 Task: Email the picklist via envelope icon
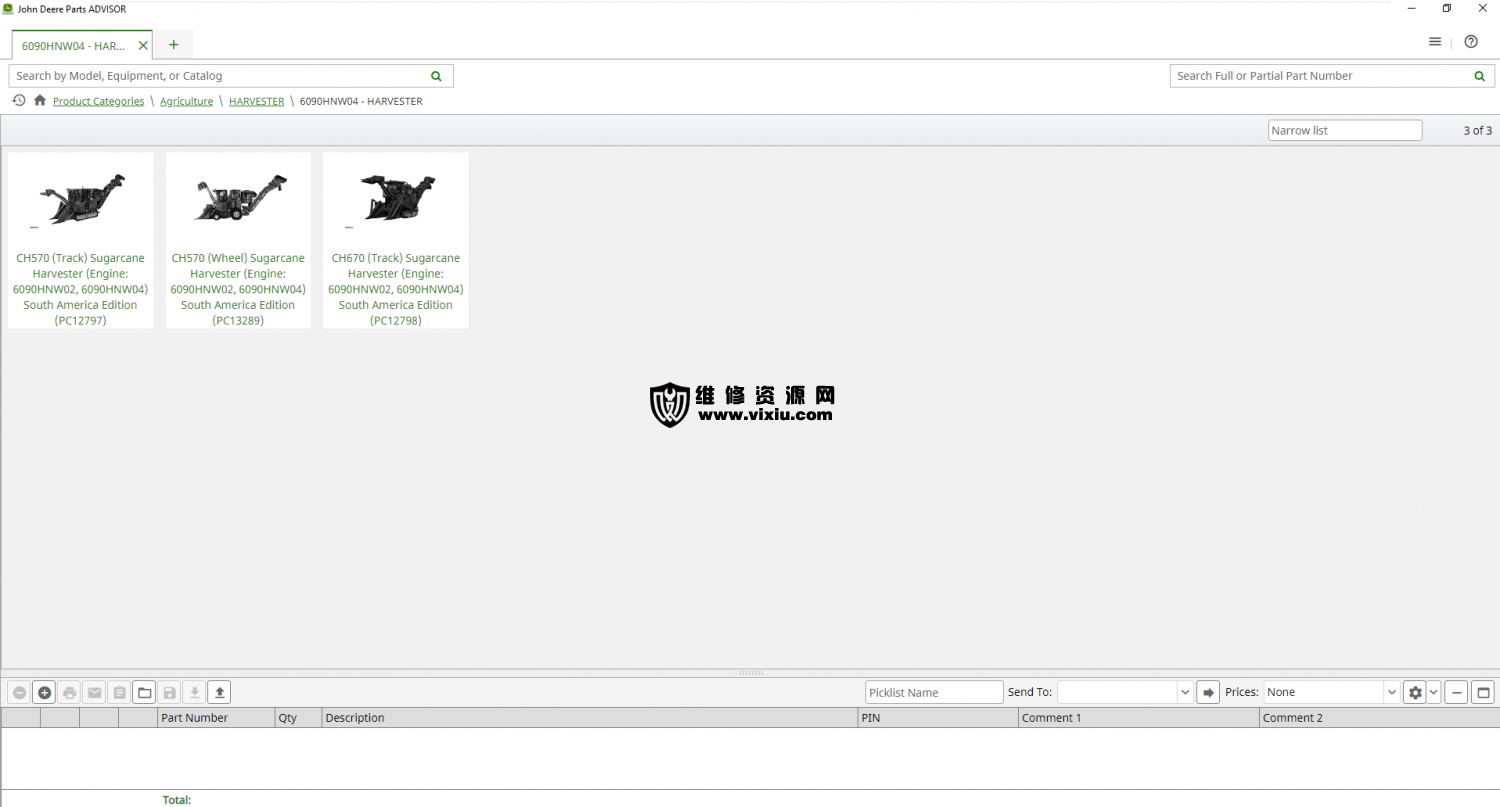point(94,692)
